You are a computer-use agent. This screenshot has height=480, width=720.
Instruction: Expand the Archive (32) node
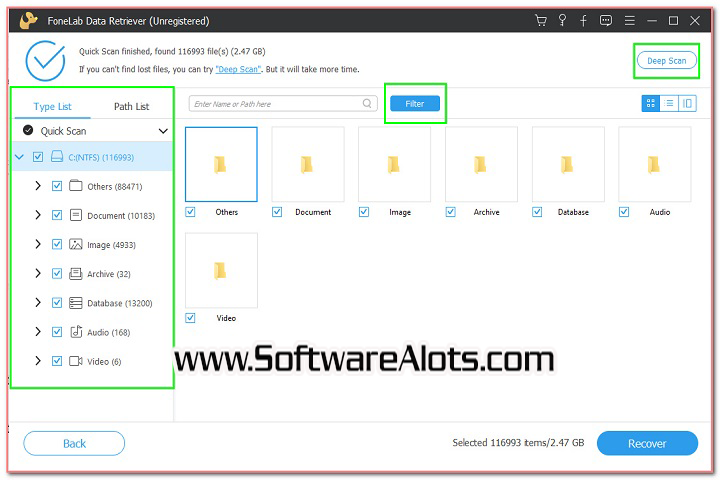(x=38, y=273)
